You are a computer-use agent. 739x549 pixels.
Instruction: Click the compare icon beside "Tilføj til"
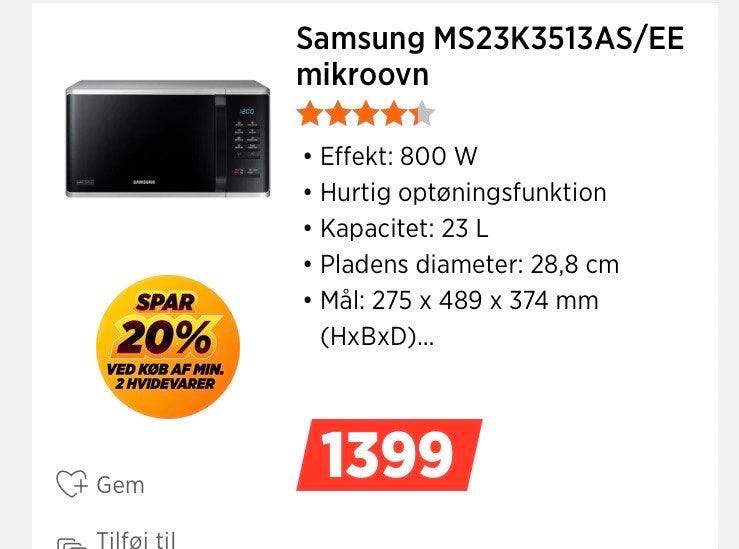pyautogui.click(x=72, y=543)
